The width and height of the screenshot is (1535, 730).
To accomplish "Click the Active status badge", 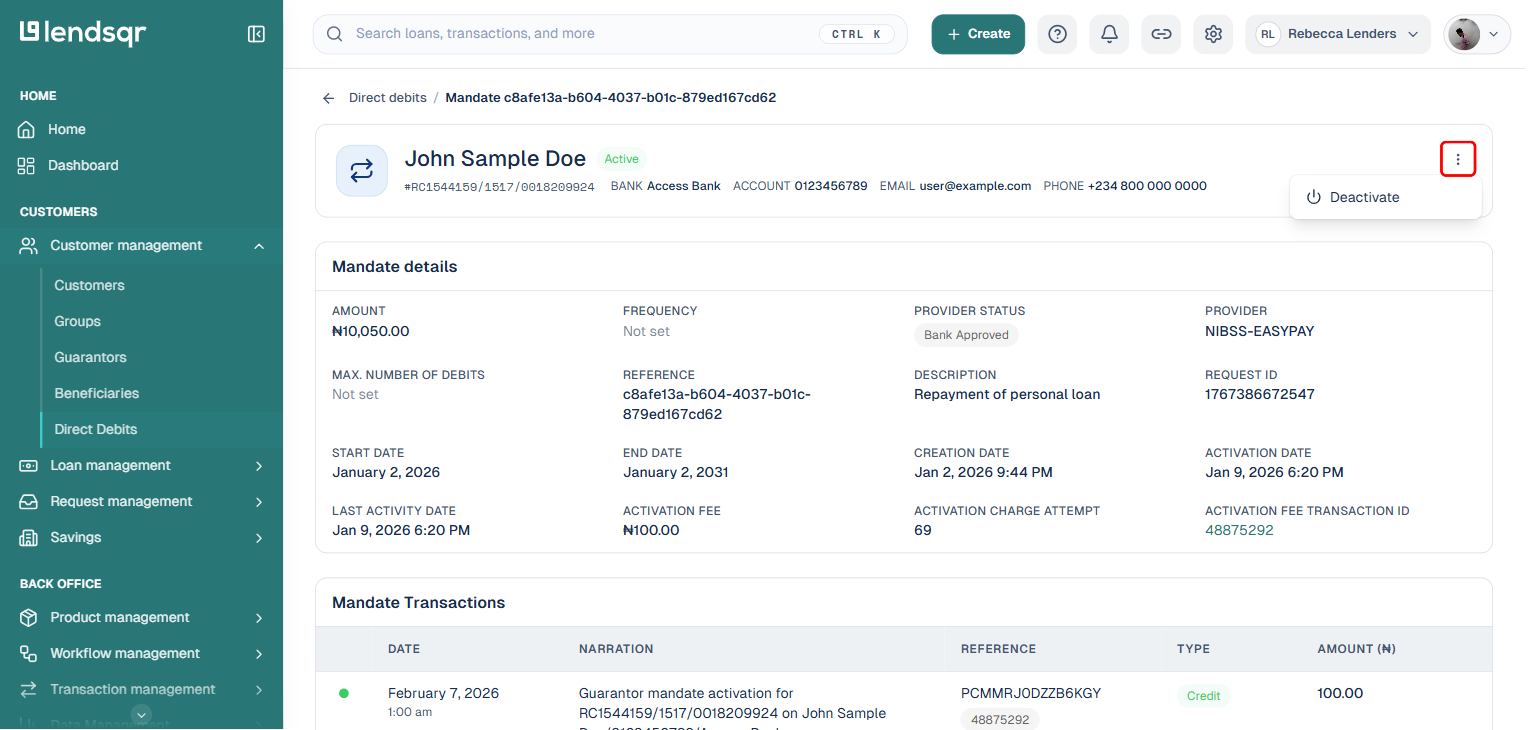I will (x=622, y=159).
